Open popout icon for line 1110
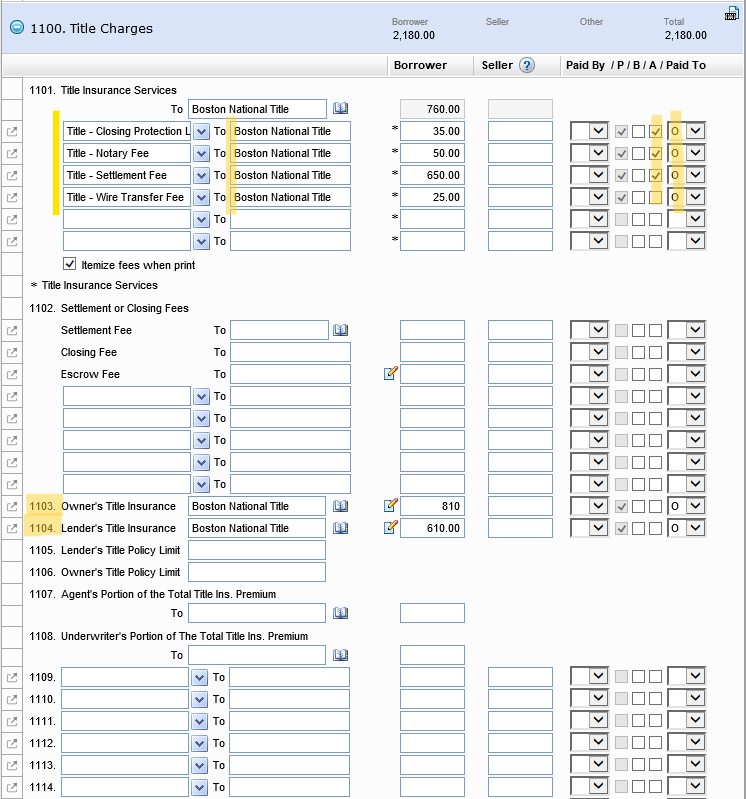This screenshot has height=799, width=746. pos(12,699)
